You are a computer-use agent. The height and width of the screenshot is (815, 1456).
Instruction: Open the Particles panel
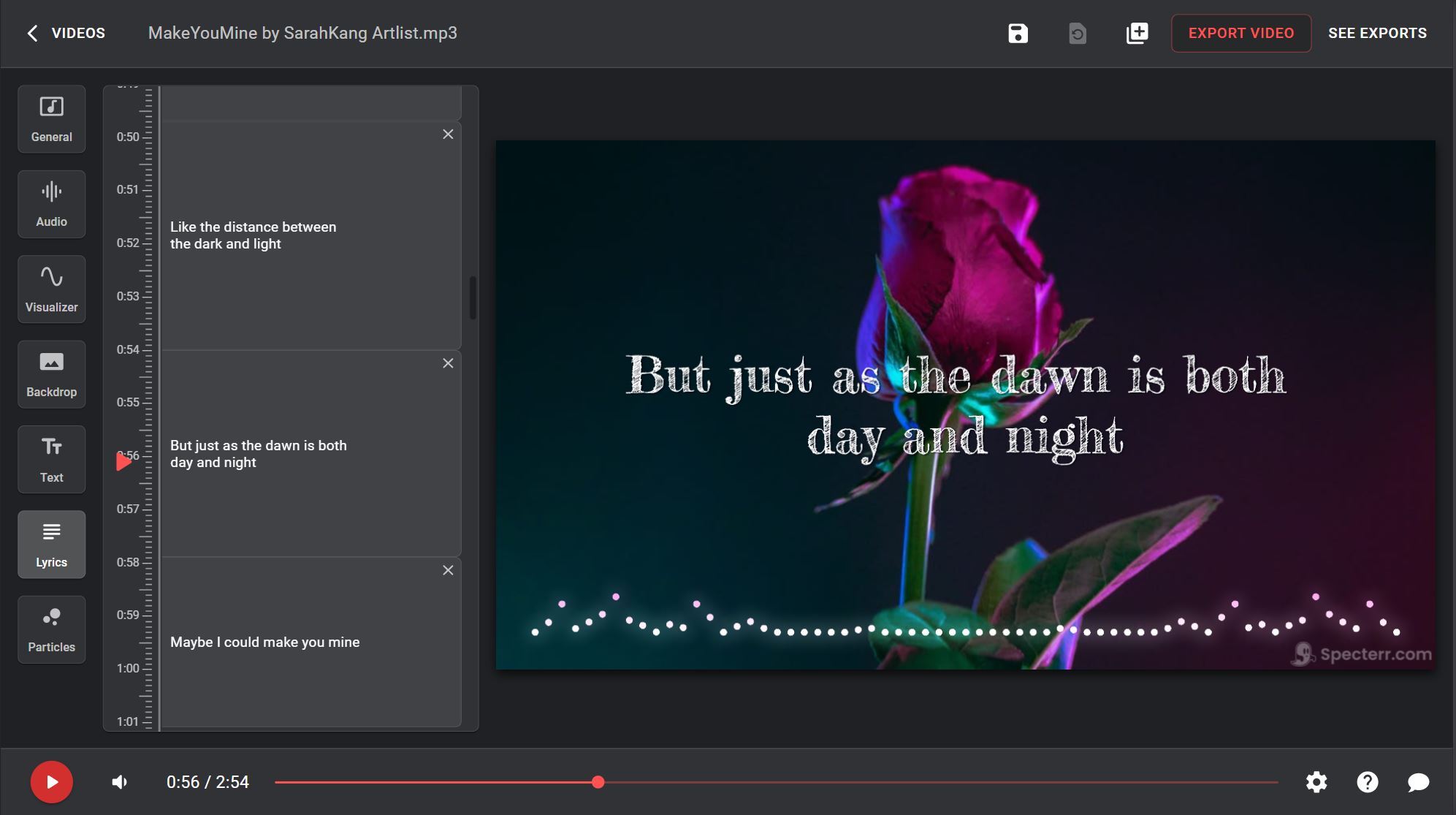coord(51,629)
